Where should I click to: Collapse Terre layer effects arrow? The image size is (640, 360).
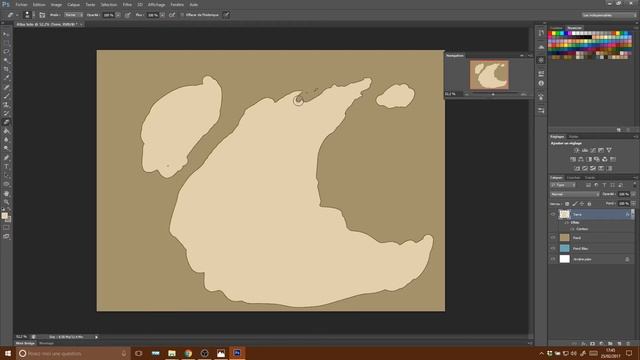pyautogui.click(x=632, y=214)
